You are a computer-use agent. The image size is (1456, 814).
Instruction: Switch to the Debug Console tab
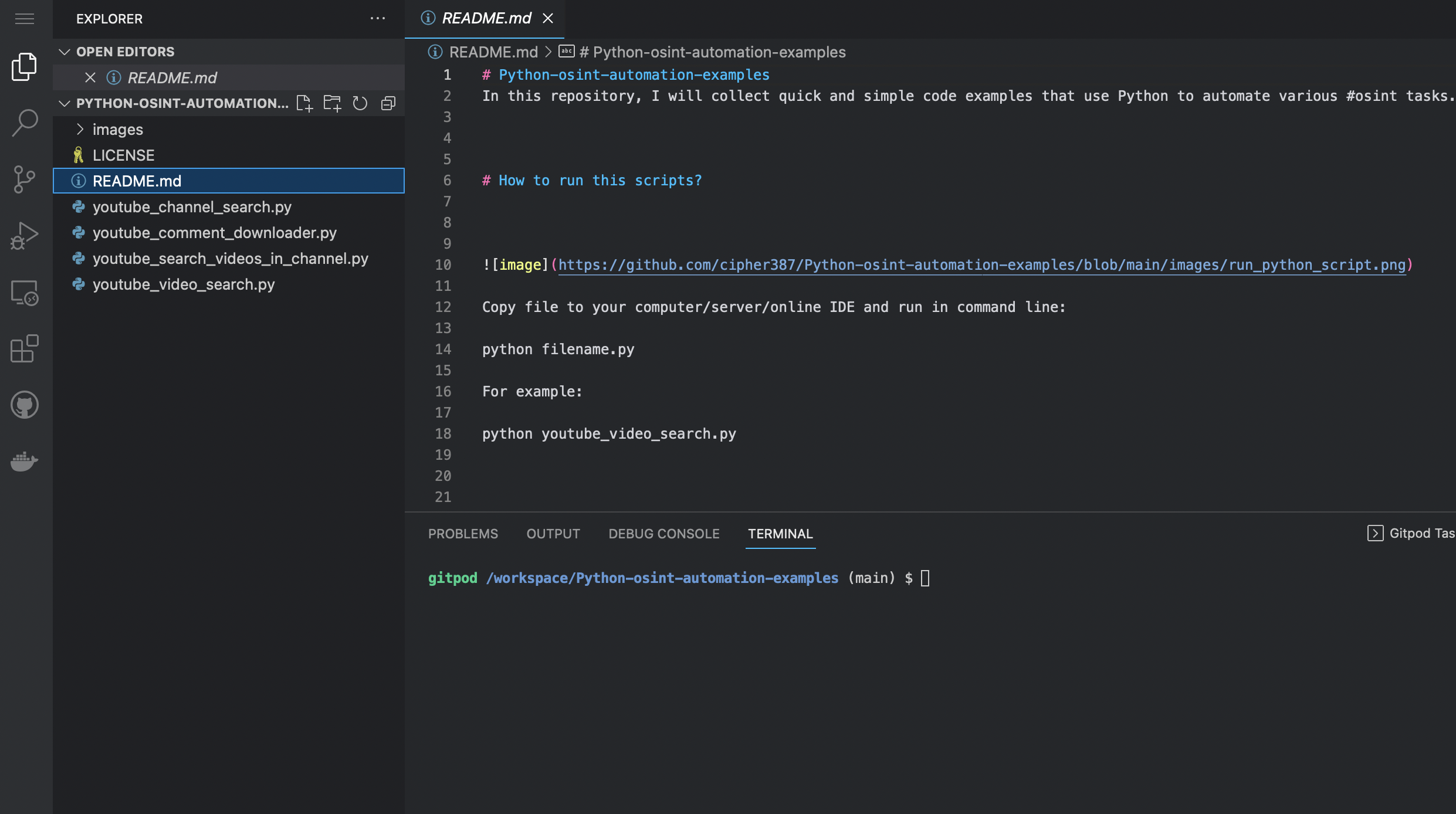663,534
